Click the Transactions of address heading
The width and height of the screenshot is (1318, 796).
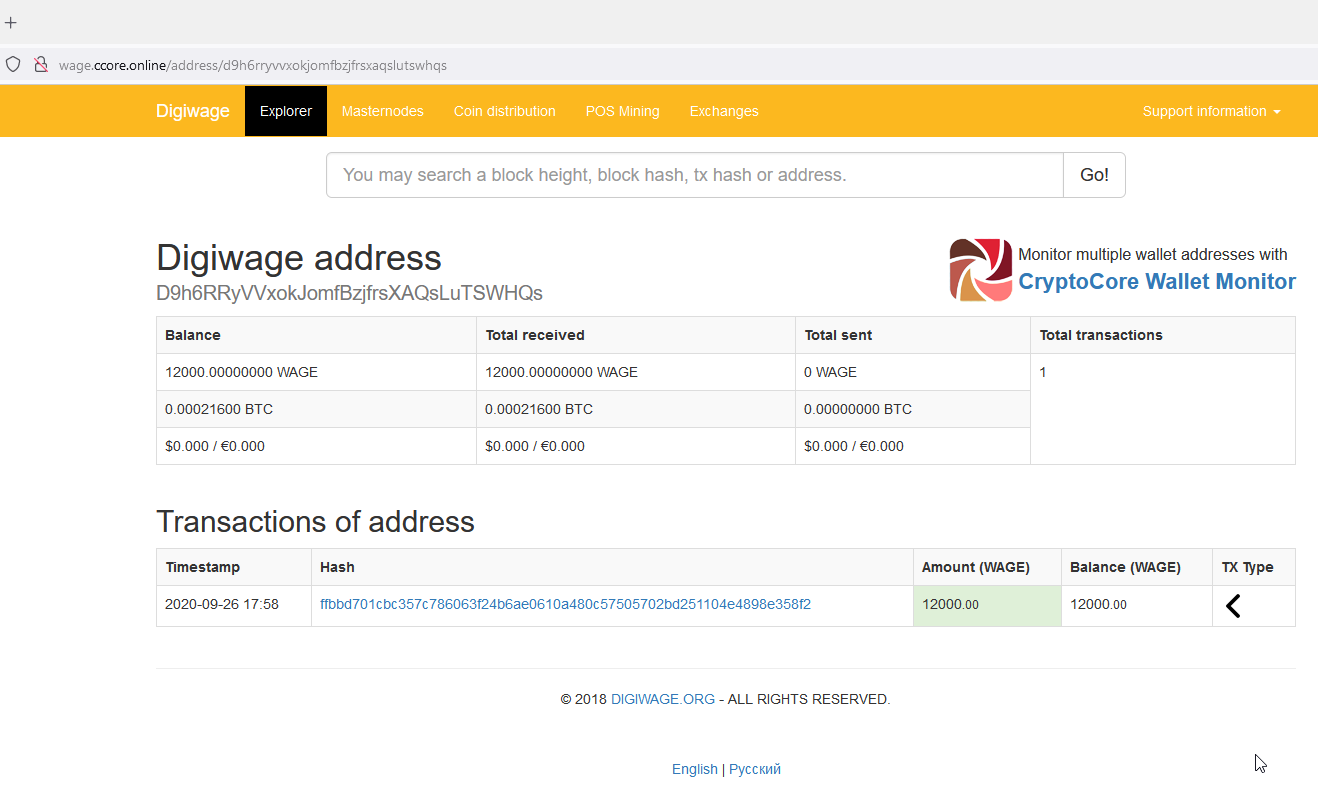pos(315,522)
